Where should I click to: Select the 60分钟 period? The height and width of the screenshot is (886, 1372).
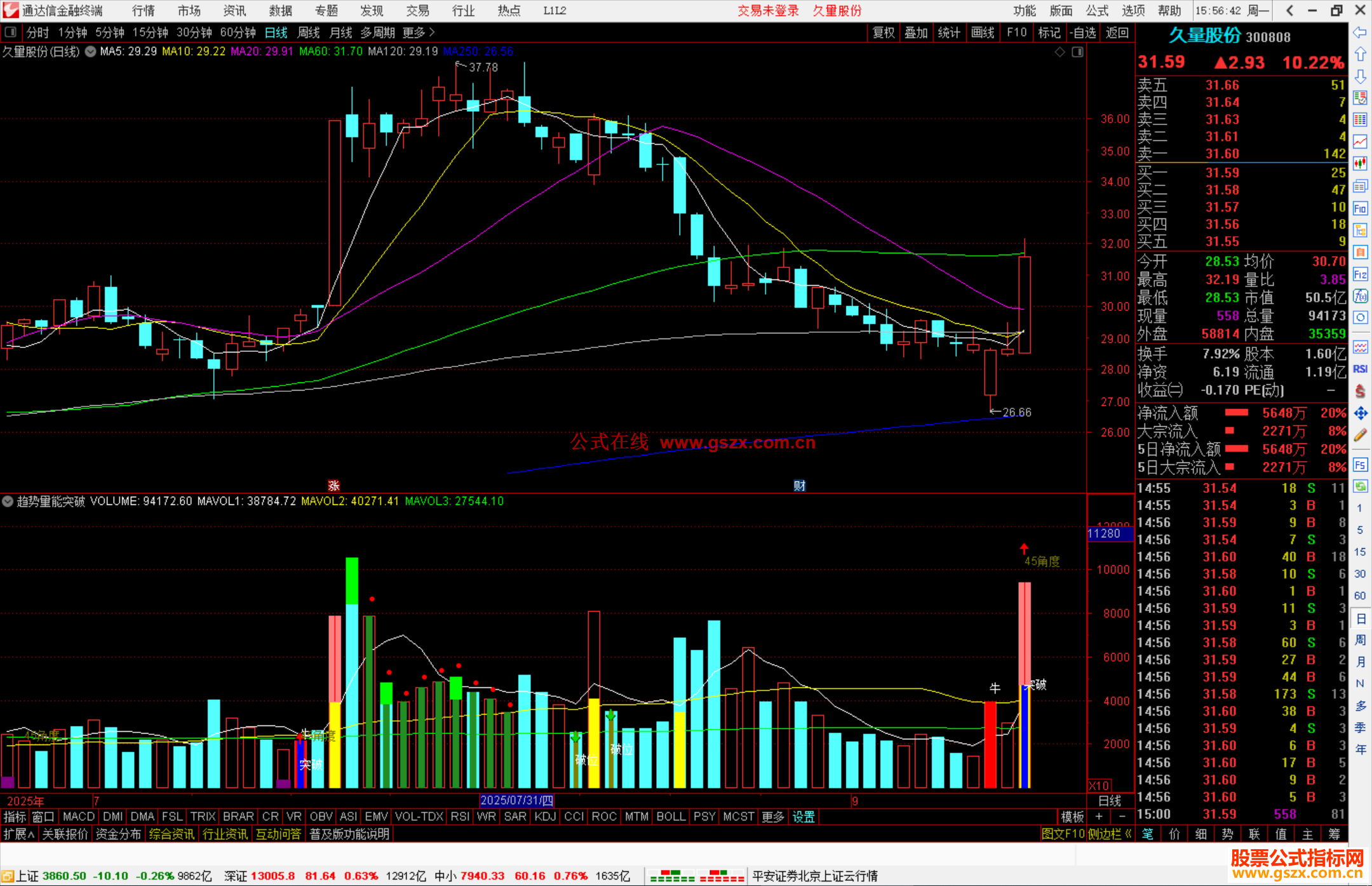pos(238,32)
